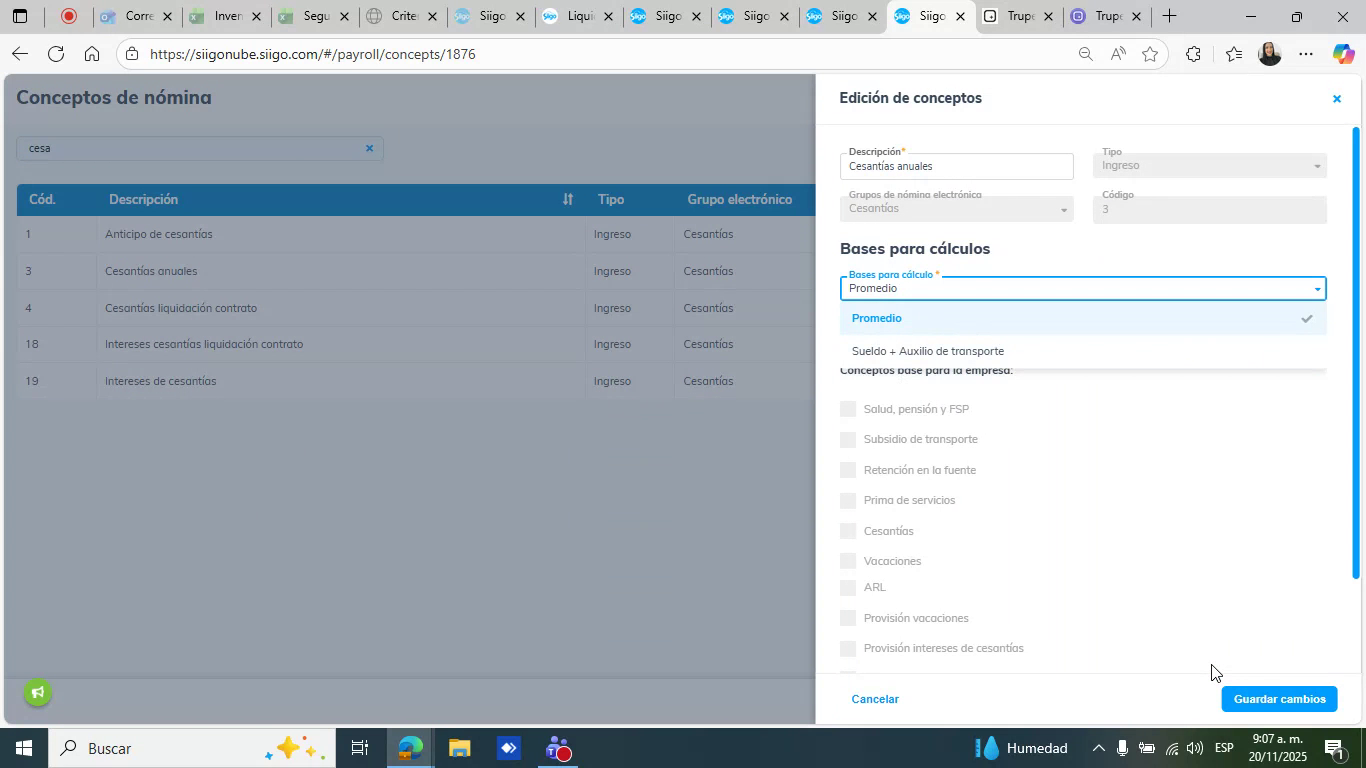Toggle read aloud in the address bar
Viewport: 1366px width, 768px height.
pos(1118,55)
